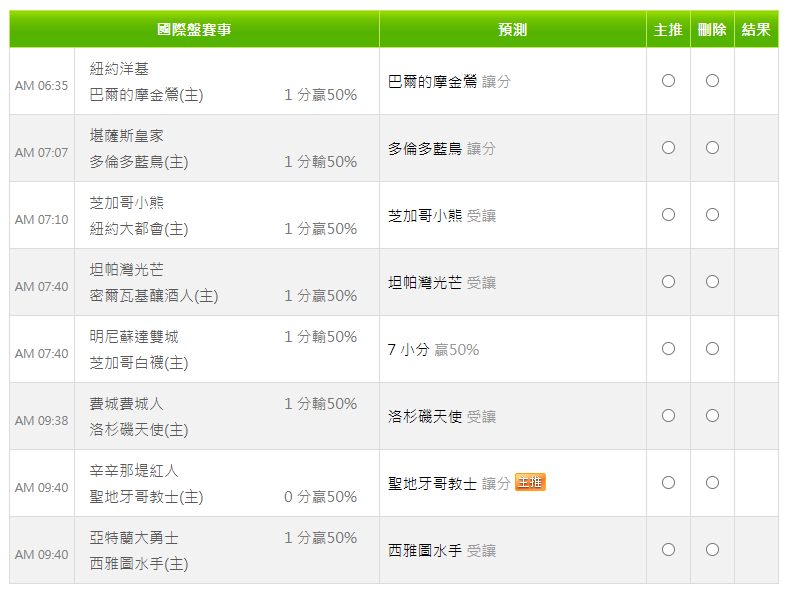Image resolution: width=788 pixels, height=599 pixels.
Task: Select 主推 radio for 聖地牙哥教士 讓分
Action: click(668, 483)
